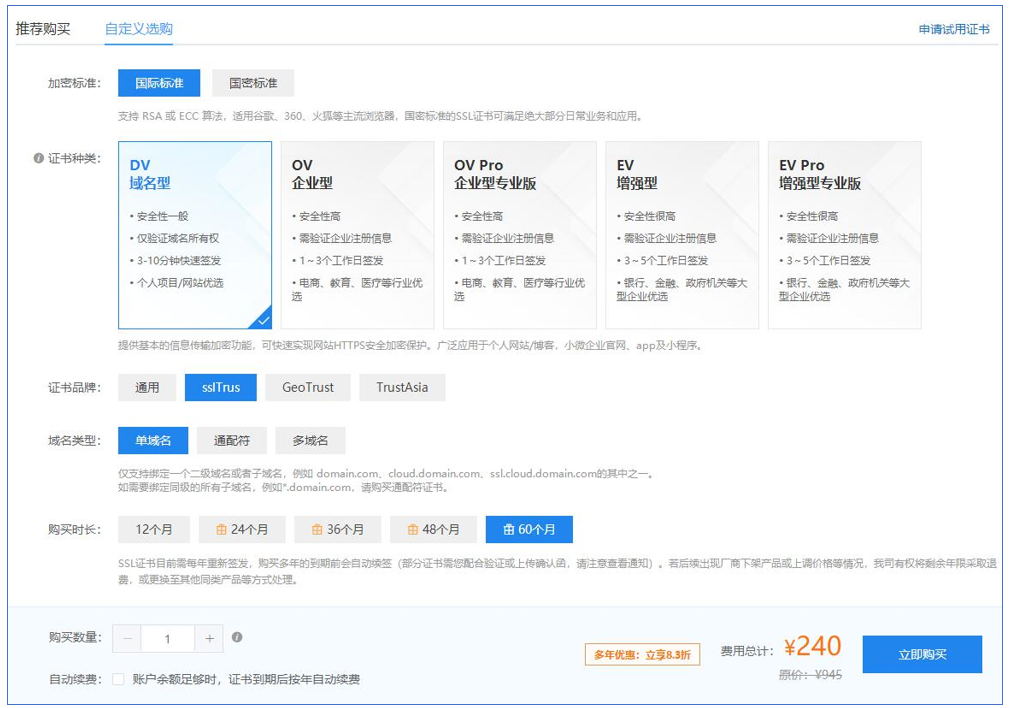The height and width of the screenshot is (708, 1009).
Task: Choose the GeoTrust certificate brand
Action: click(308, 387)
